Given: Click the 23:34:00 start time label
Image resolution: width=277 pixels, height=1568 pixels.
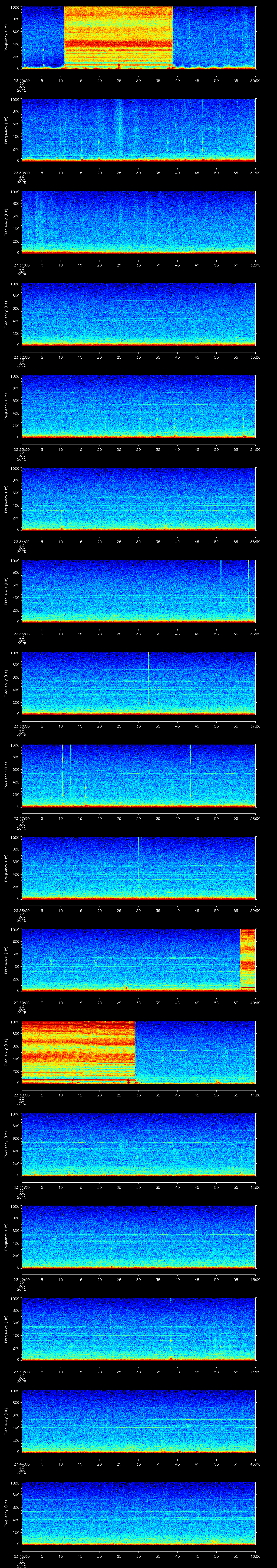Looking at the screenshot, I should [x=21, y=542].
